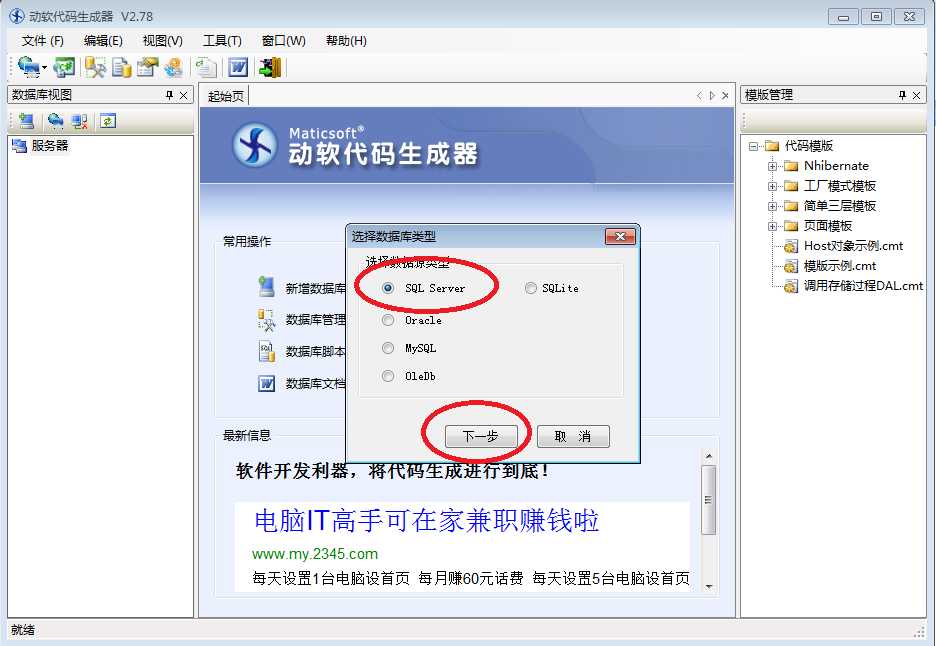Viewport: 936px width, 646px height.
Task: Click the 数据库管理 tools icon on start page
Action: point(266,319)
